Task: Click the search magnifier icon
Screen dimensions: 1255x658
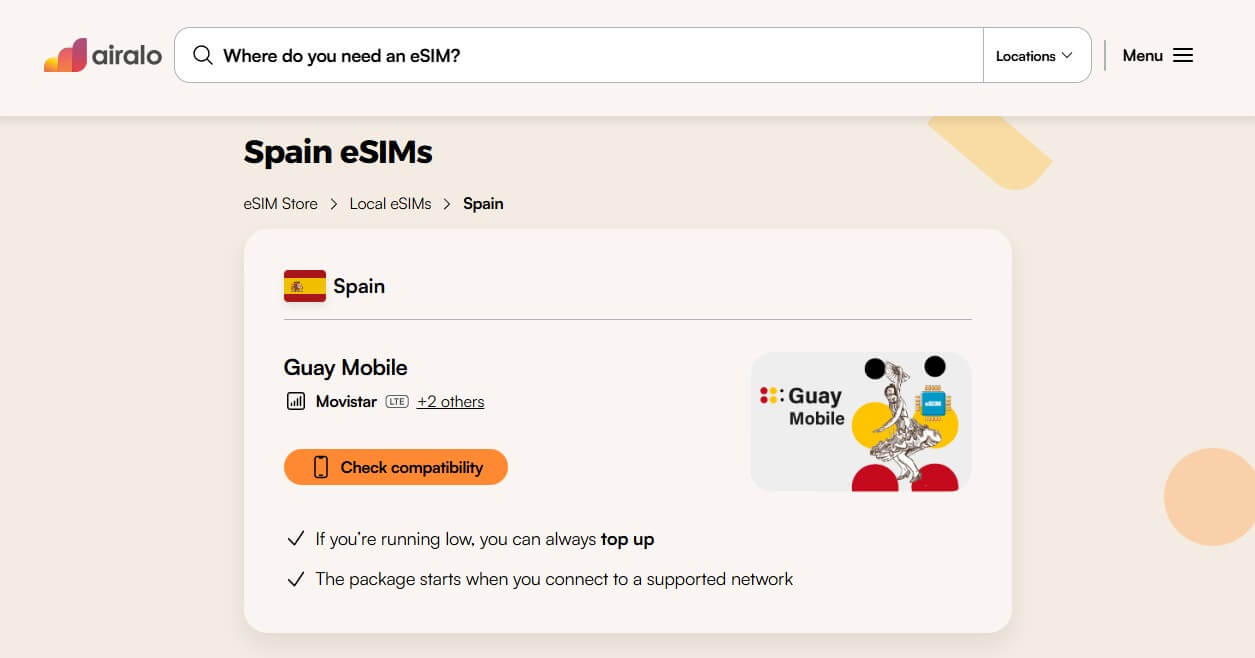Action: pyautogui.click(x=203, y=55)
